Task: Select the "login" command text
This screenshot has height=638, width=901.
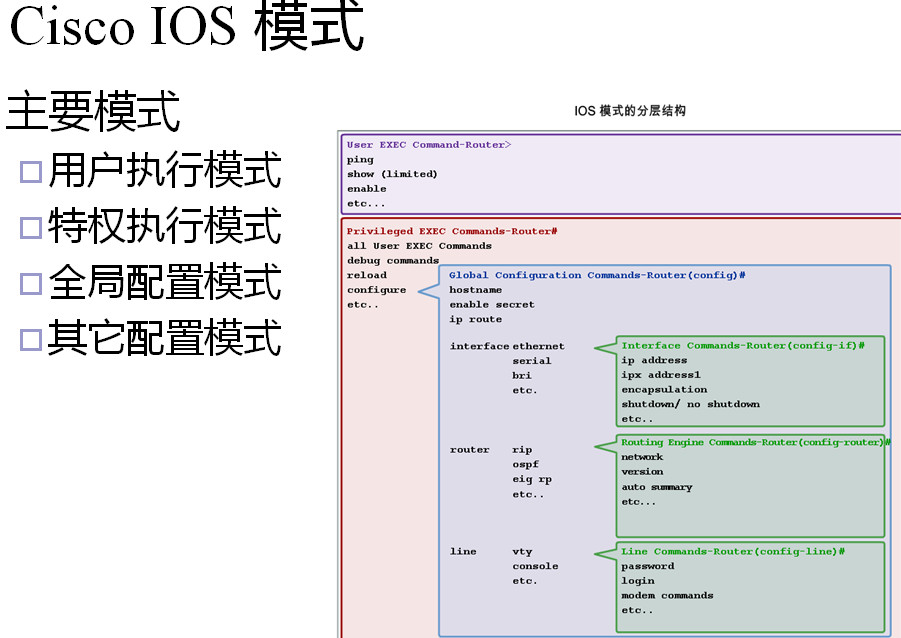Action: (x=638, y=581)
